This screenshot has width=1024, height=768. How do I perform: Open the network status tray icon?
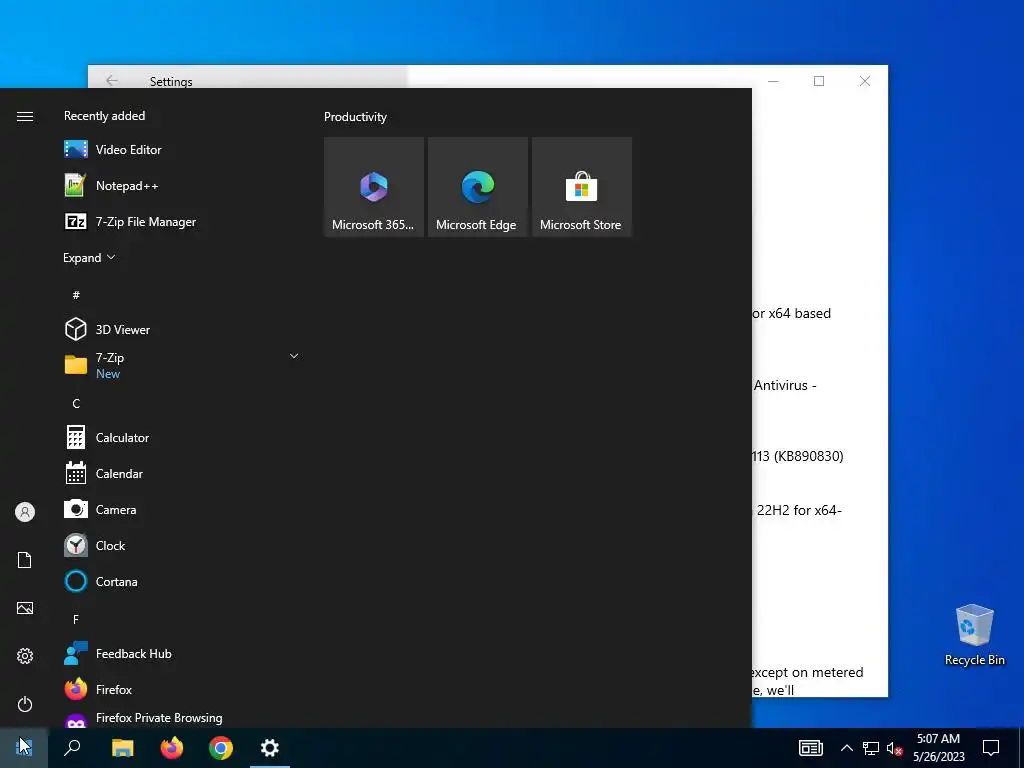[x=871, y=748]
